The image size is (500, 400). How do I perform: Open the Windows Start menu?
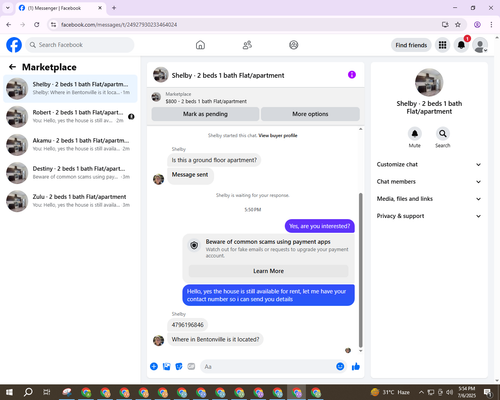pyautogui.click(x=9, y=392)
